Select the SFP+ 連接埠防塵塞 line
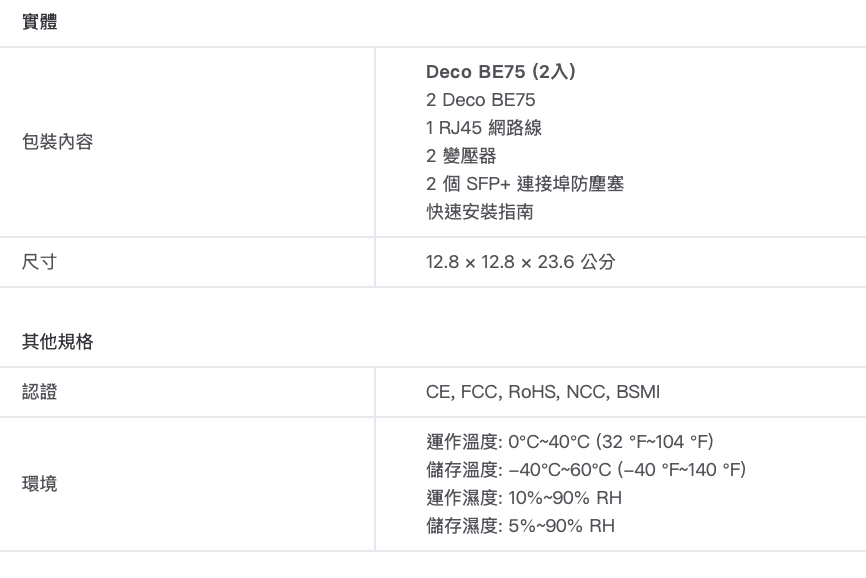 (525, 184)
